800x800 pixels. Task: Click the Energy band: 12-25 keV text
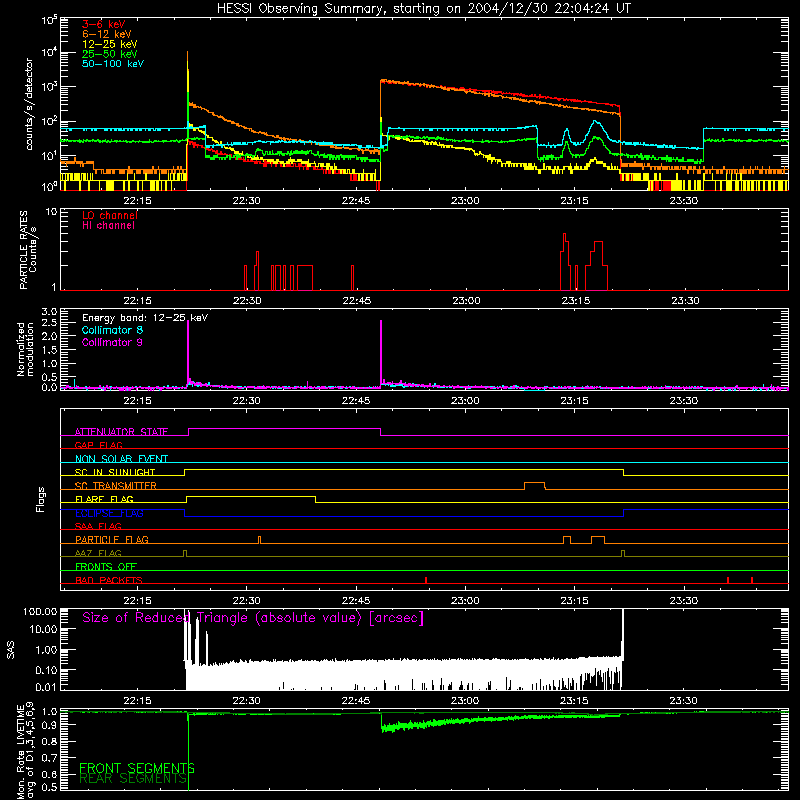145,318
